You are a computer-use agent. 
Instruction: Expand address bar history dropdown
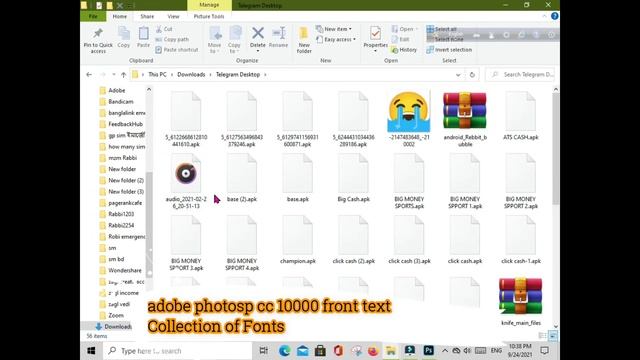(458, 75)
